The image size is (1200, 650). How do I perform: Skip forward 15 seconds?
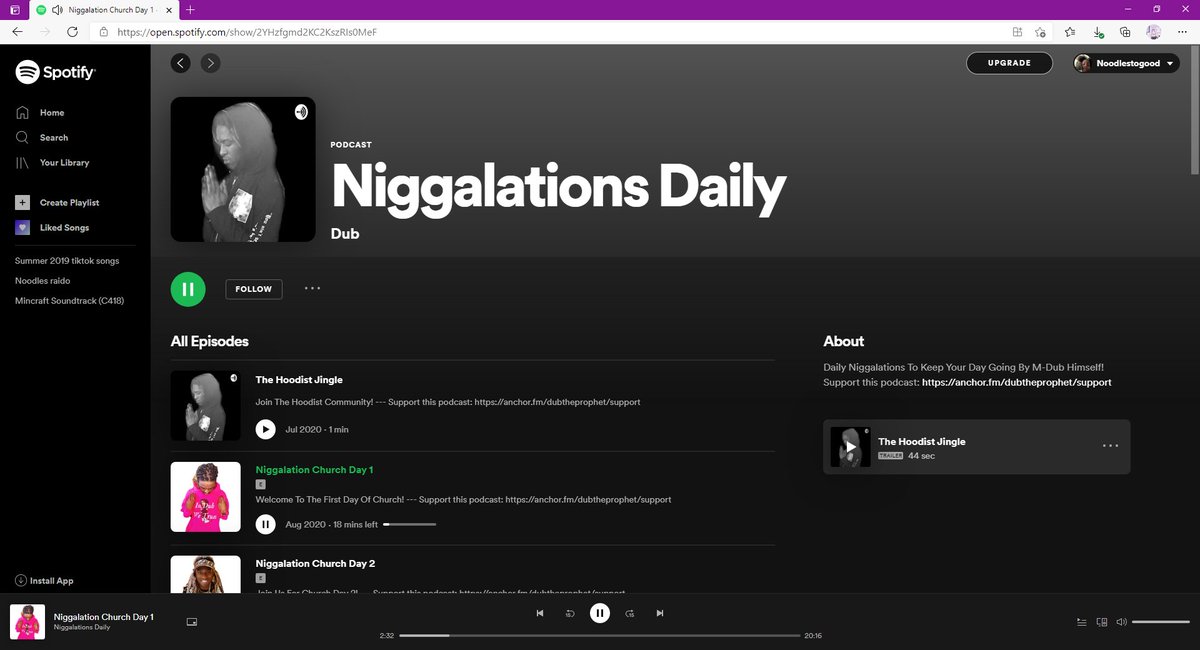tap(629, 613)
